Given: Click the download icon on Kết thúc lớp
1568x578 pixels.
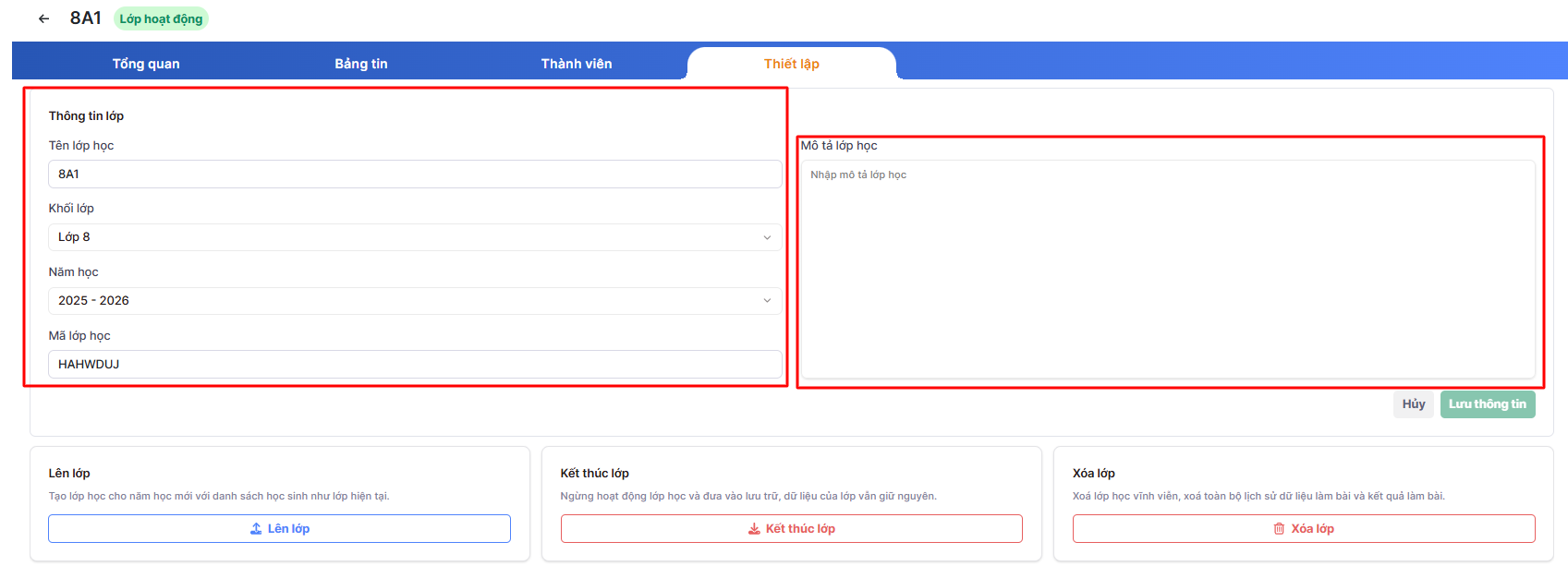Looking at the screenshot, I should pyautogui.click(x=754, y=529).
